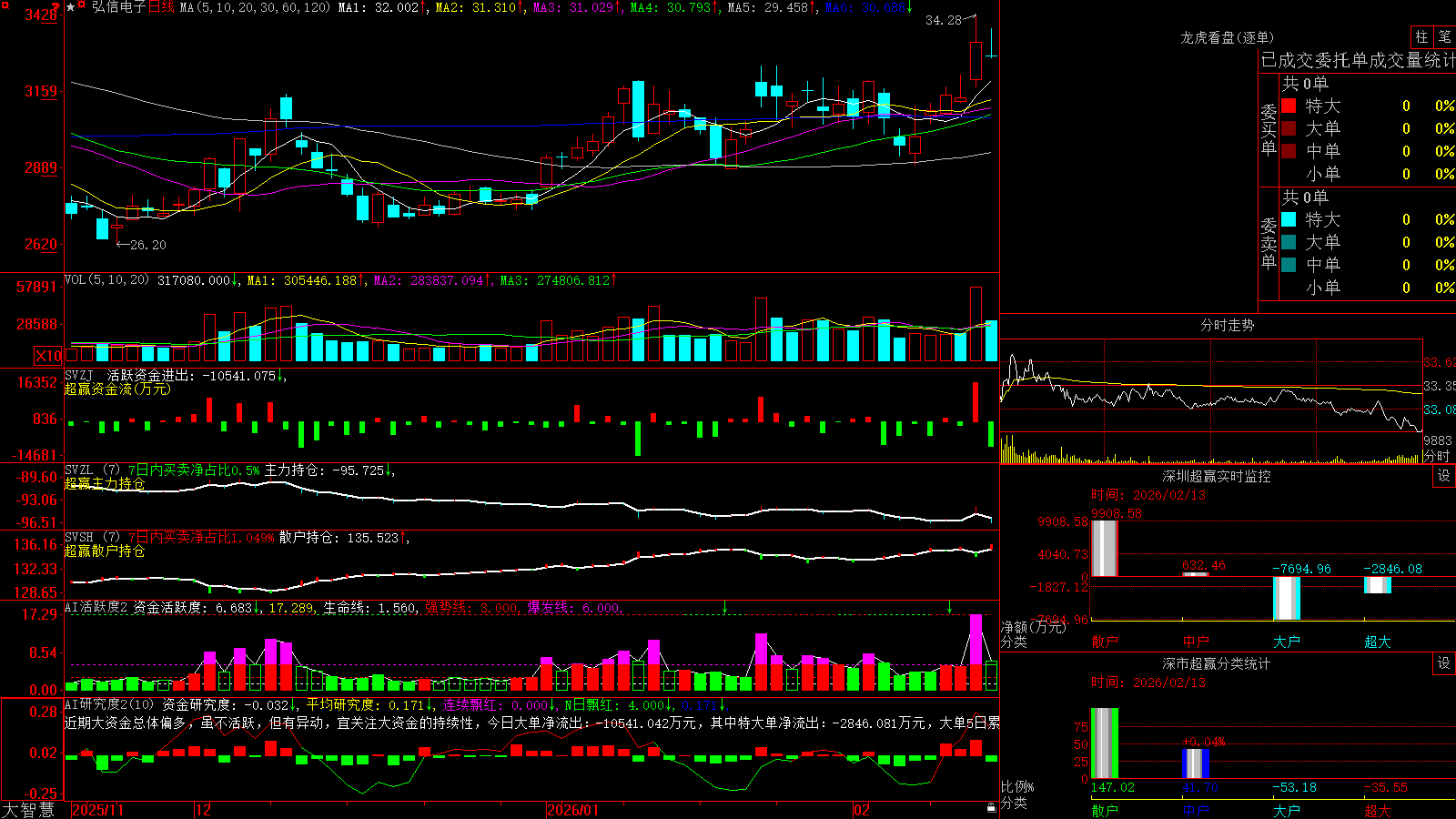
Task: Click the 2026/01 date marker
Action: tap(573, 810)
